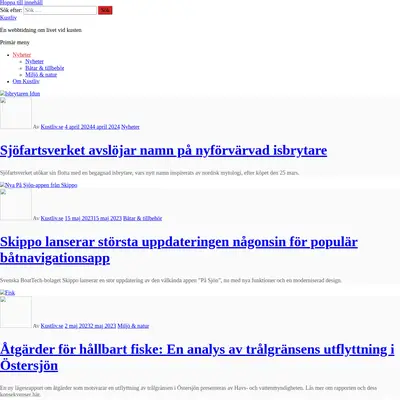Click excerpt 'Sjöfartsverket utökar sin flotta'
The width and height of the screenshot is (400, 400).
[150, 173]
